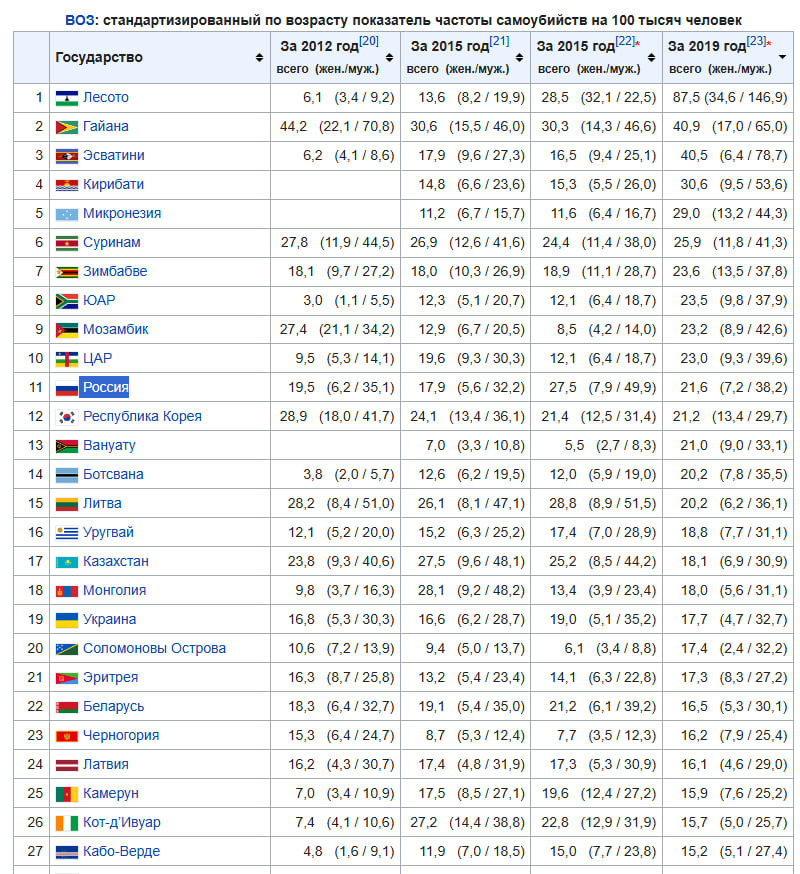Click the Russian flag icon

(67, 388)
